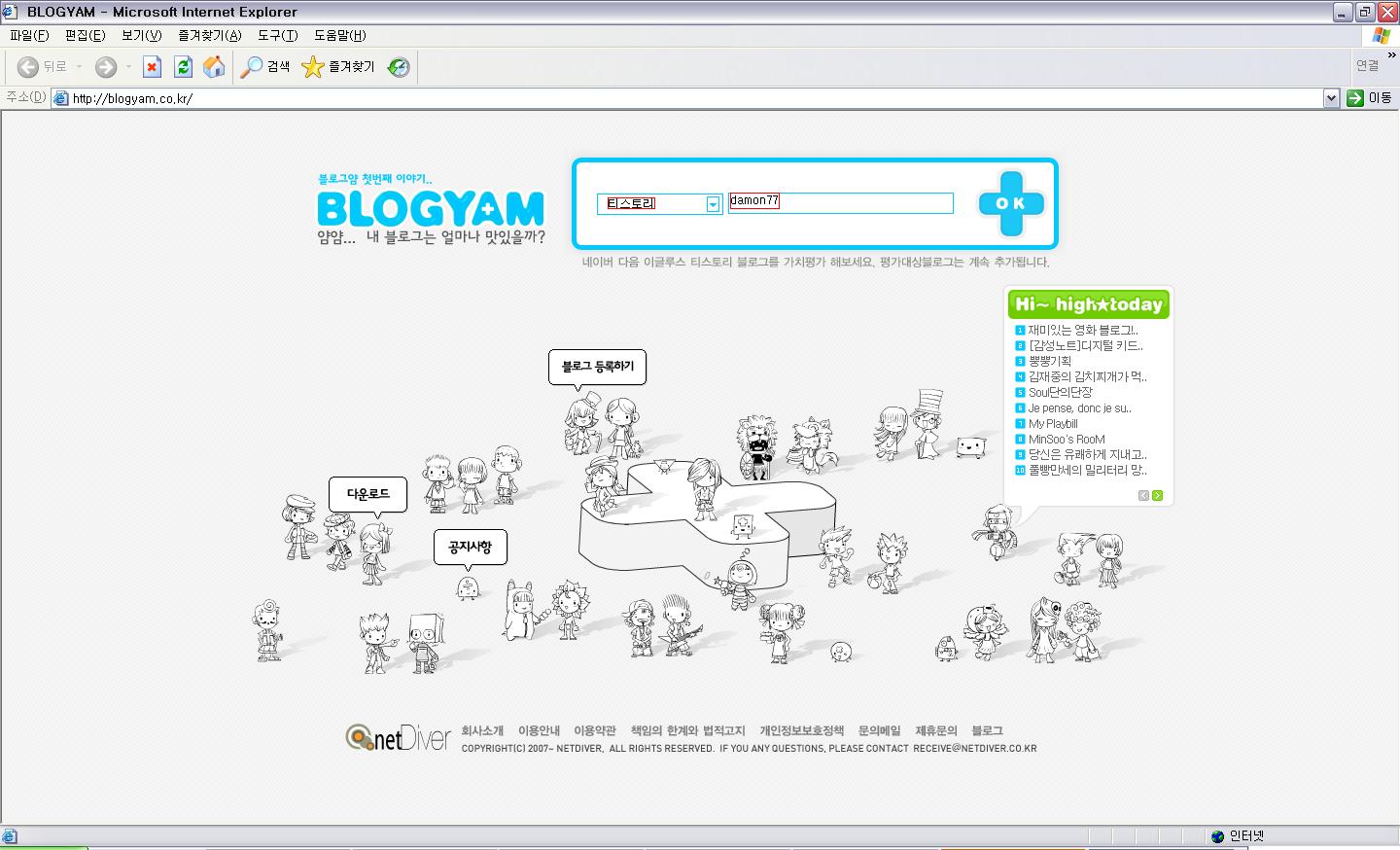Screen dimensions: 1400x850
Task: Open the 파일(F) menu
Action: 29,35
